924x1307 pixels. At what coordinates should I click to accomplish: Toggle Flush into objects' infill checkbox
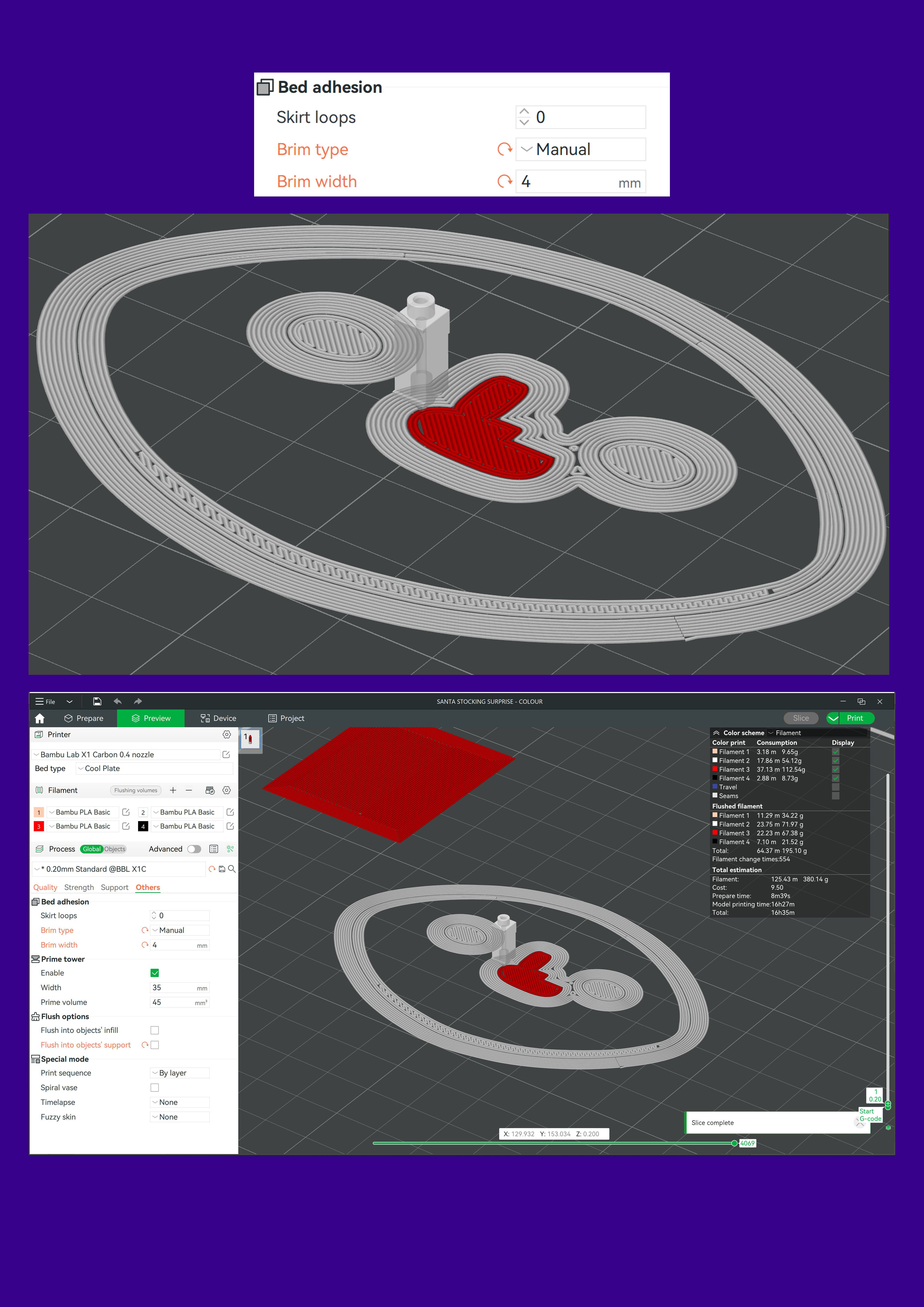click(x=154, y=1030)
